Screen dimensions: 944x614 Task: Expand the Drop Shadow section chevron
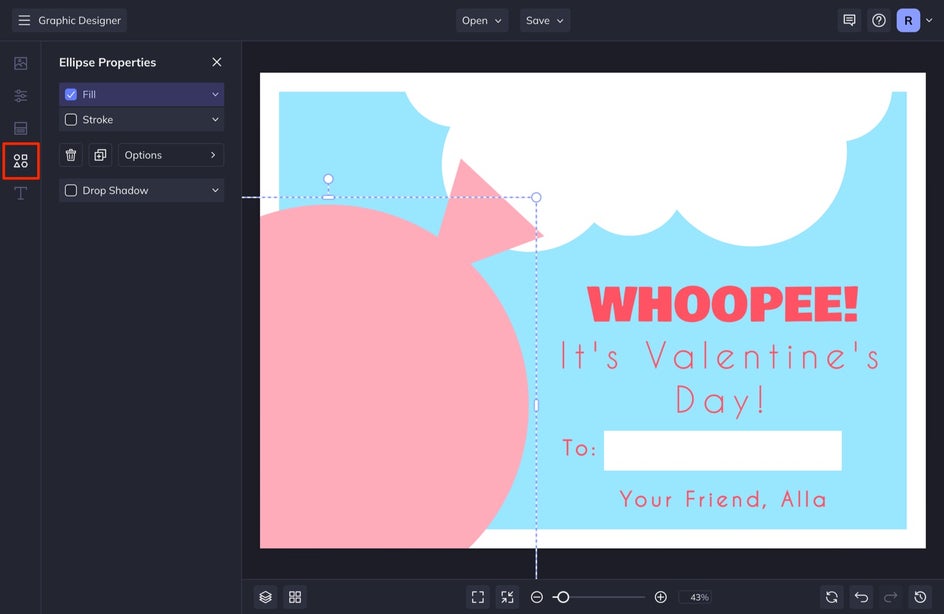(214, 190)
